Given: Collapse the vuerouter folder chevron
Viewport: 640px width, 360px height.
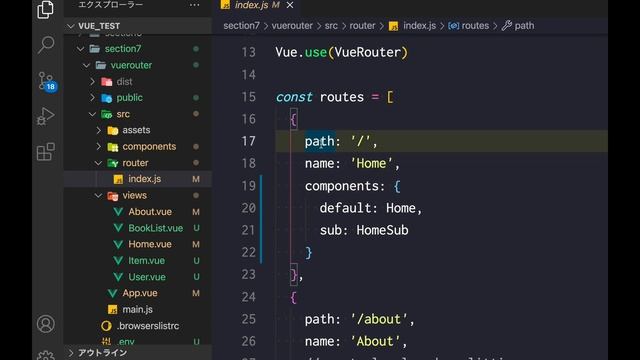Looking at the screenshot, I should 87,65.
